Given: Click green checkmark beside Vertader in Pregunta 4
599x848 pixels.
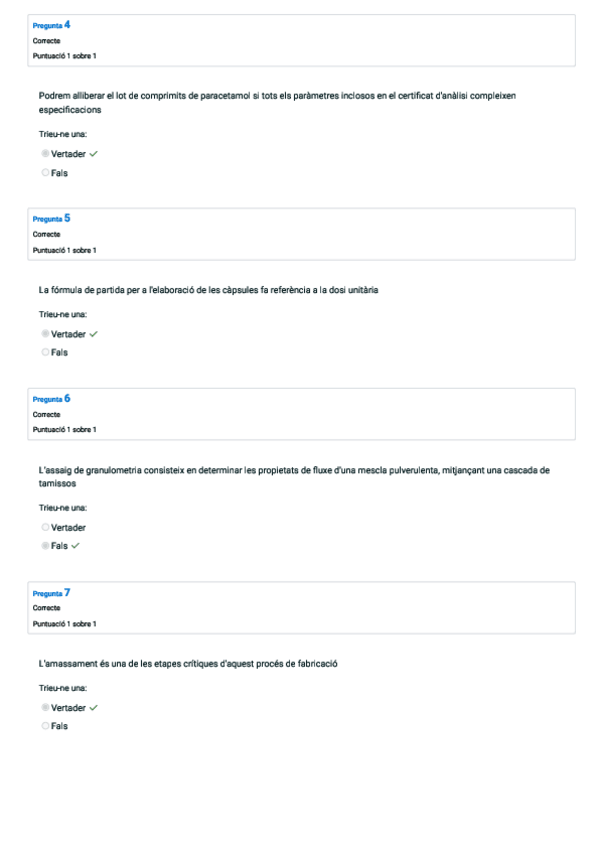Looking at the screenshot, I should coord(94,154).
